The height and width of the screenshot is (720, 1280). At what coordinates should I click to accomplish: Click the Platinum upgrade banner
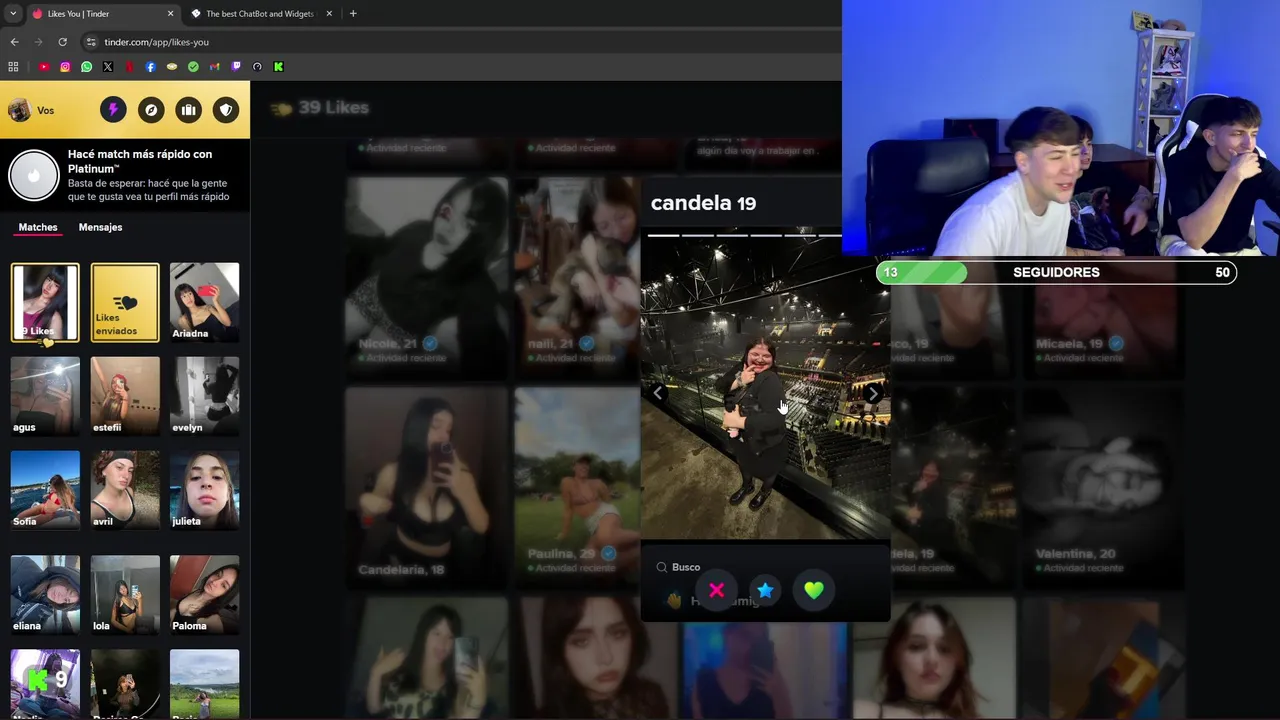pos(125,175)
